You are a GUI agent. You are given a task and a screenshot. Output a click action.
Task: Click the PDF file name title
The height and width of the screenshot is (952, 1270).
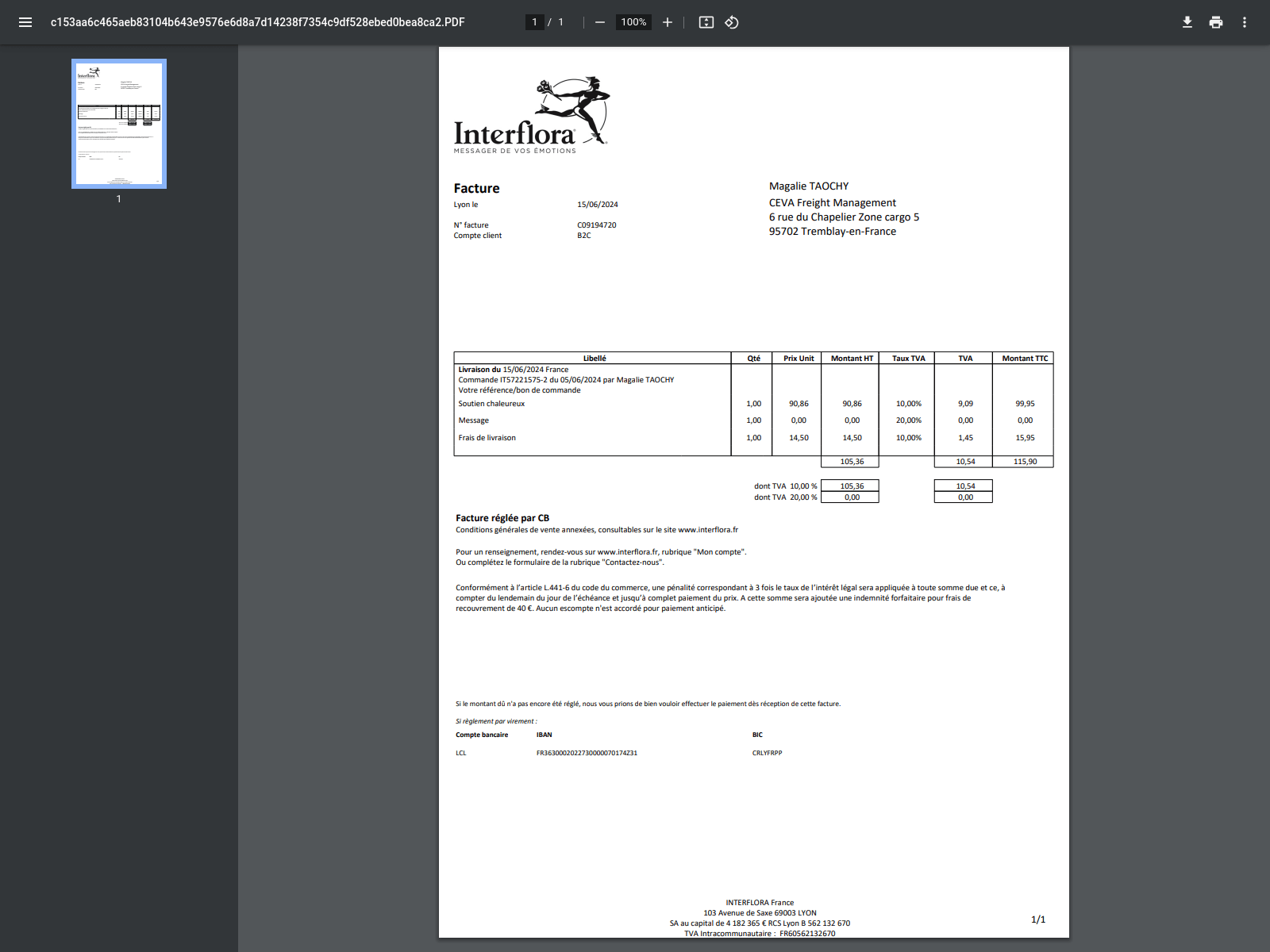point(257,22)
